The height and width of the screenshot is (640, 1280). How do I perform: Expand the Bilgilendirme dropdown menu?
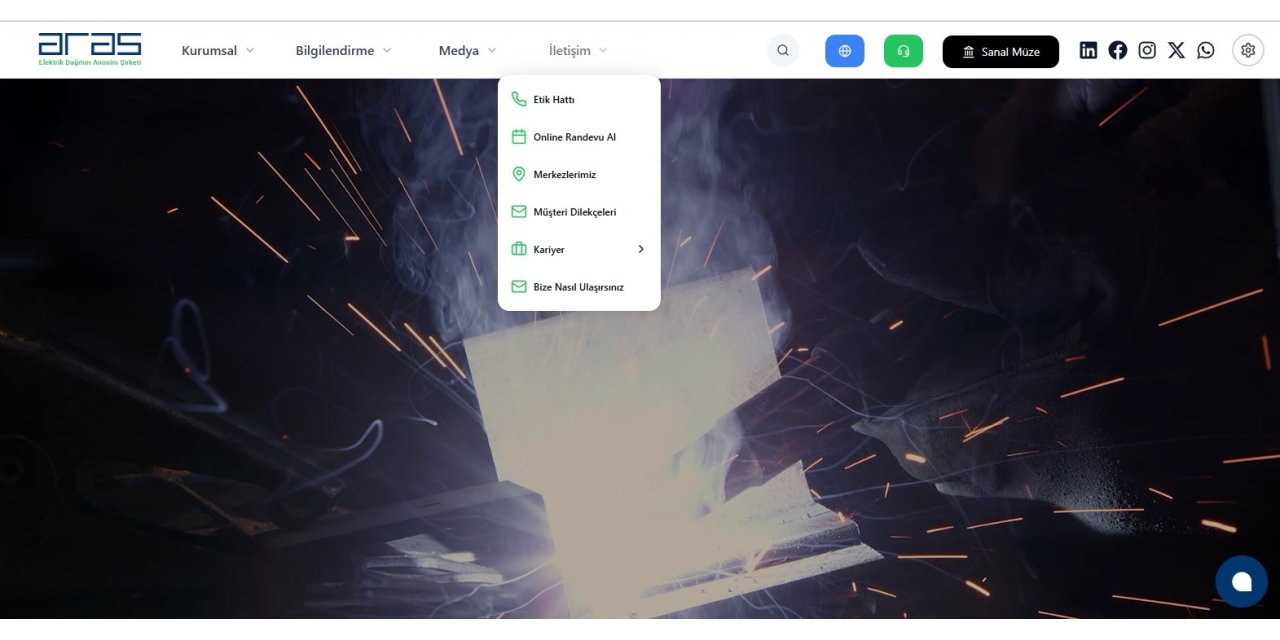point(343,51)
